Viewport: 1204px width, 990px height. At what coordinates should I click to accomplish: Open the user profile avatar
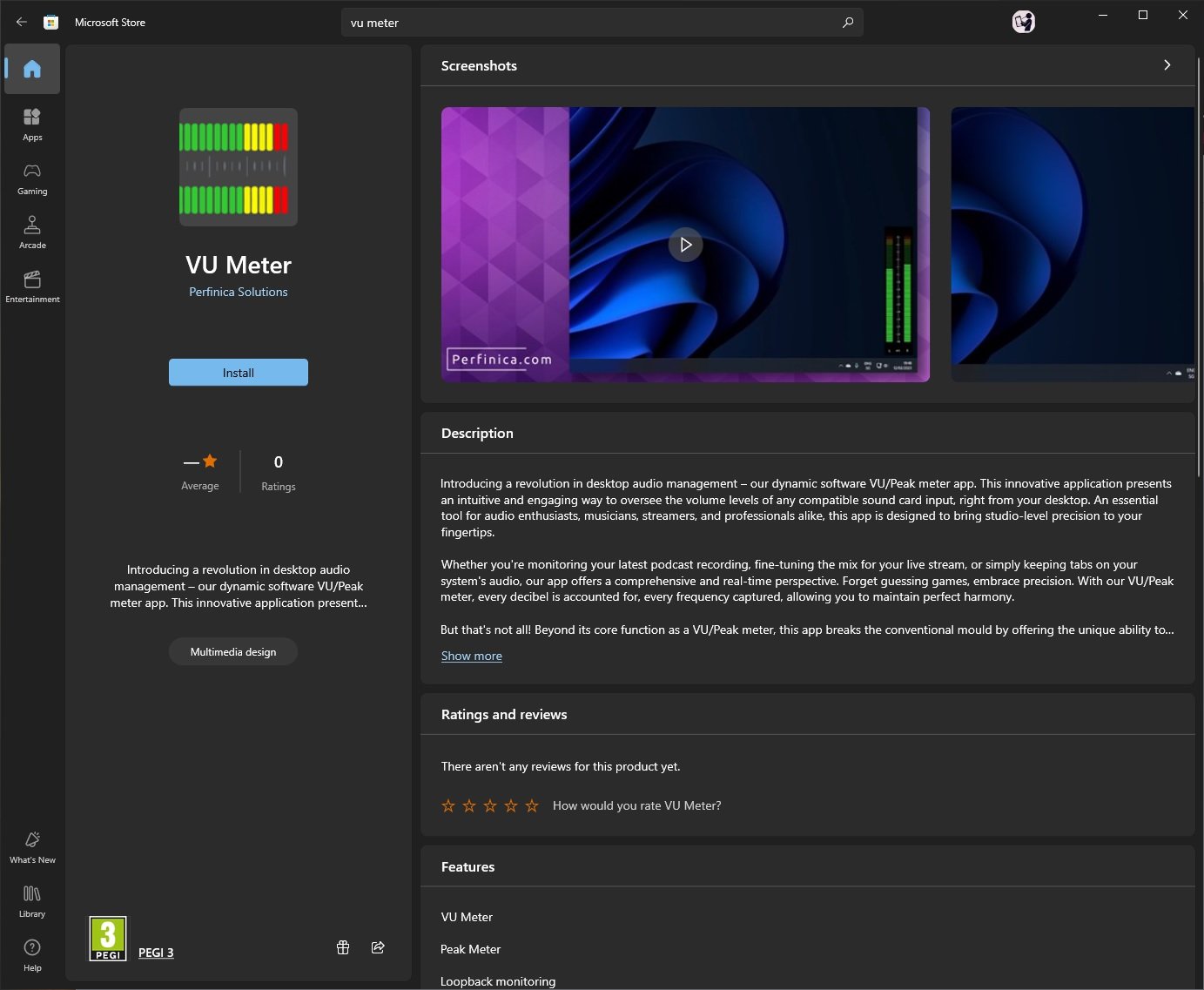coord(1023,22)
